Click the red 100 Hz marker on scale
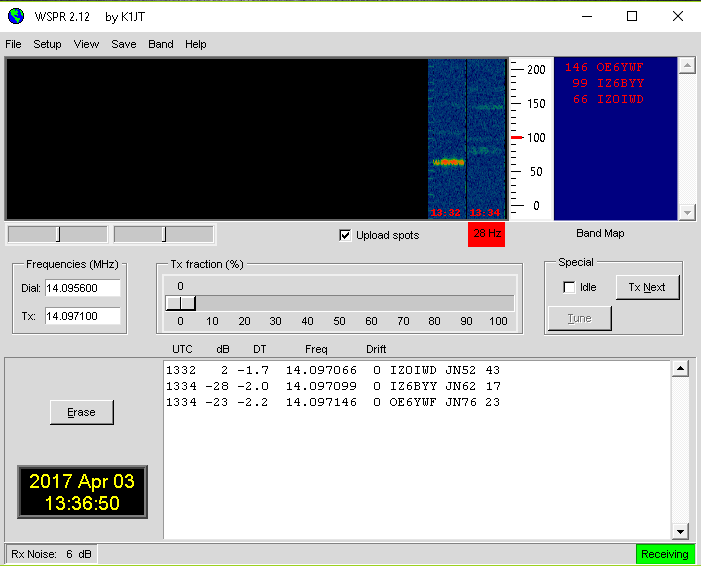This screenshot has width=701, height=568. click(x=517, y=137)
